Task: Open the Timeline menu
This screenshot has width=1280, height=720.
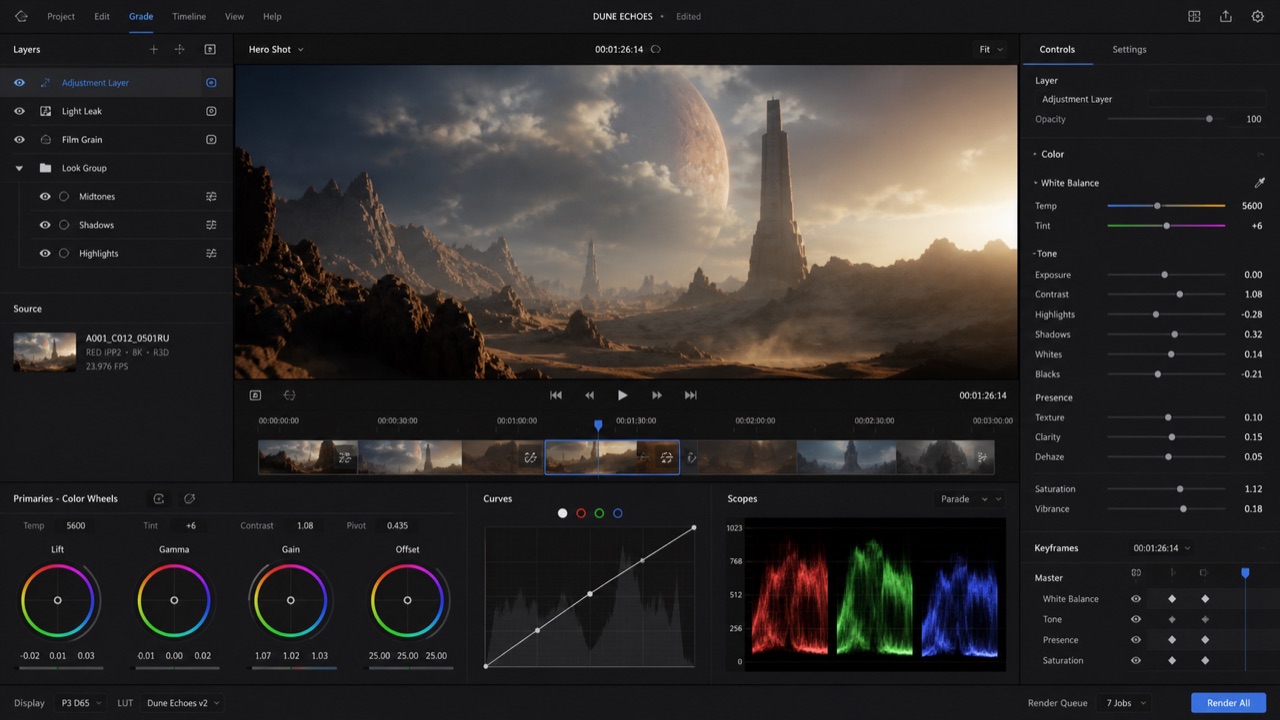Action: point(189,16)
